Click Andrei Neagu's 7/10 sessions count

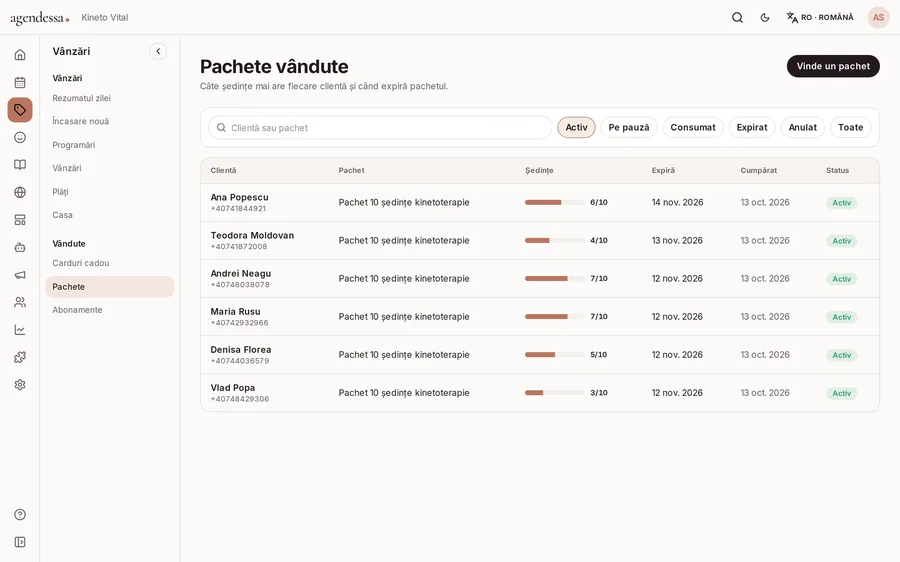(599, 278)
